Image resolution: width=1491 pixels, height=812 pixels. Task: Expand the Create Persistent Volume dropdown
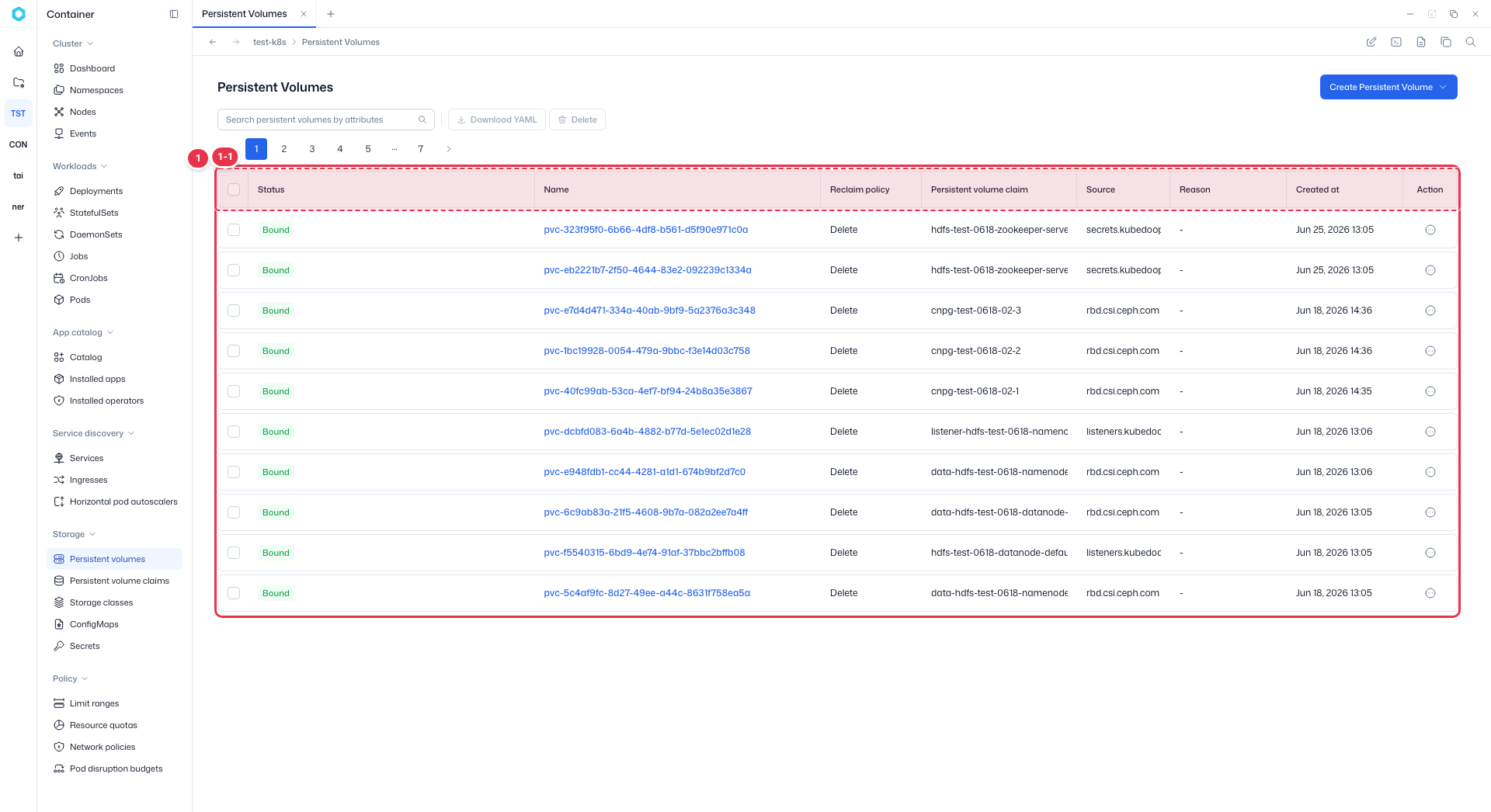1443,87
